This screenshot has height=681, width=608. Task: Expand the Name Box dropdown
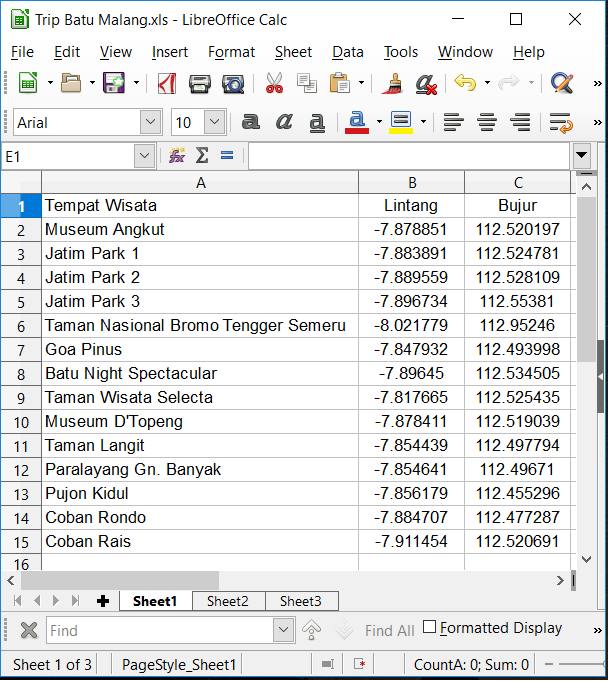point(145,156)
